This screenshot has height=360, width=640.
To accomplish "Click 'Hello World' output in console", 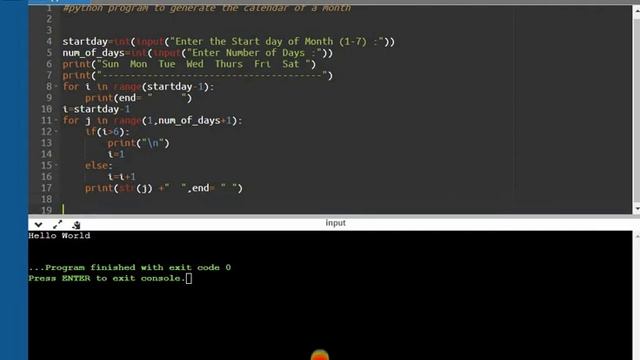I will pyautogui.click(x=59, y=236).
